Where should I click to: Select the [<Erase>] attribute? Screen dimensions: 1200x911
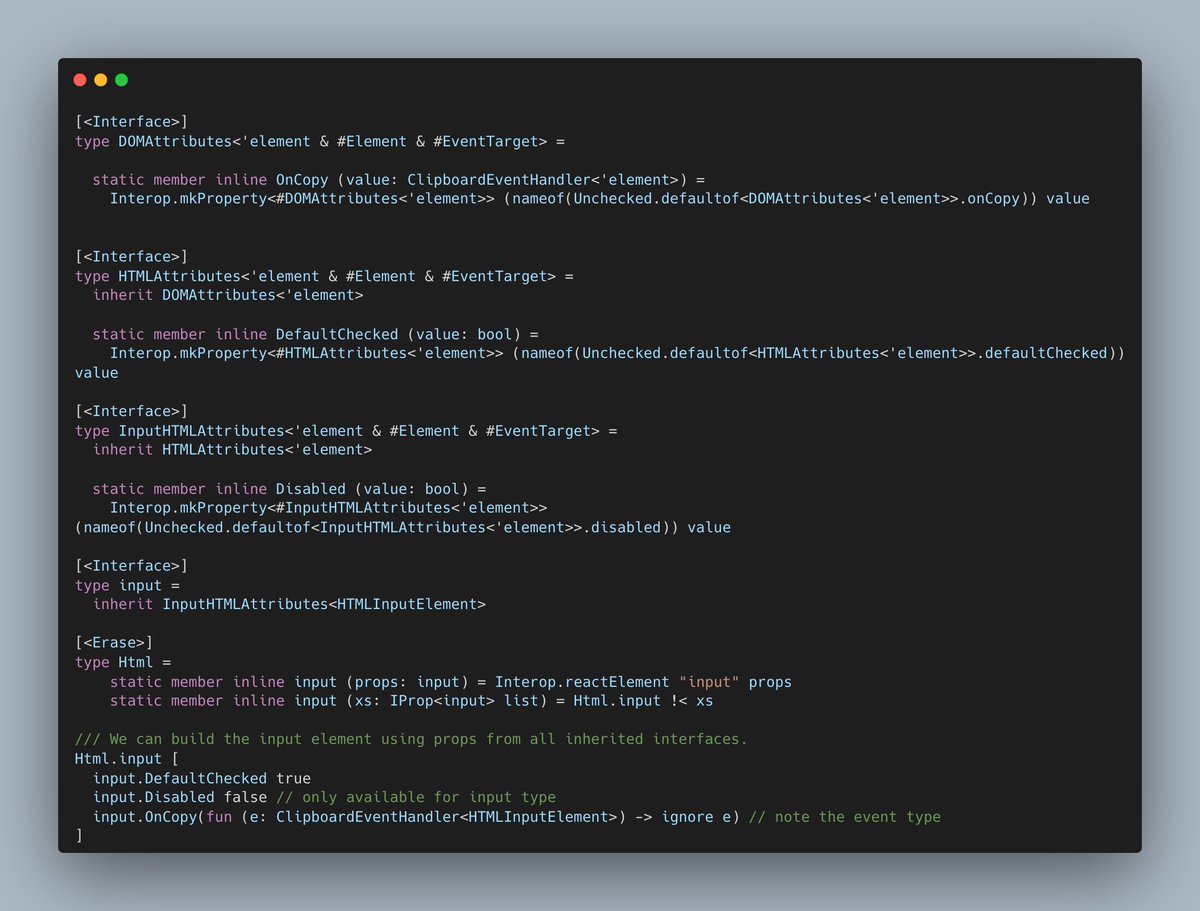(x=112, y=642)
